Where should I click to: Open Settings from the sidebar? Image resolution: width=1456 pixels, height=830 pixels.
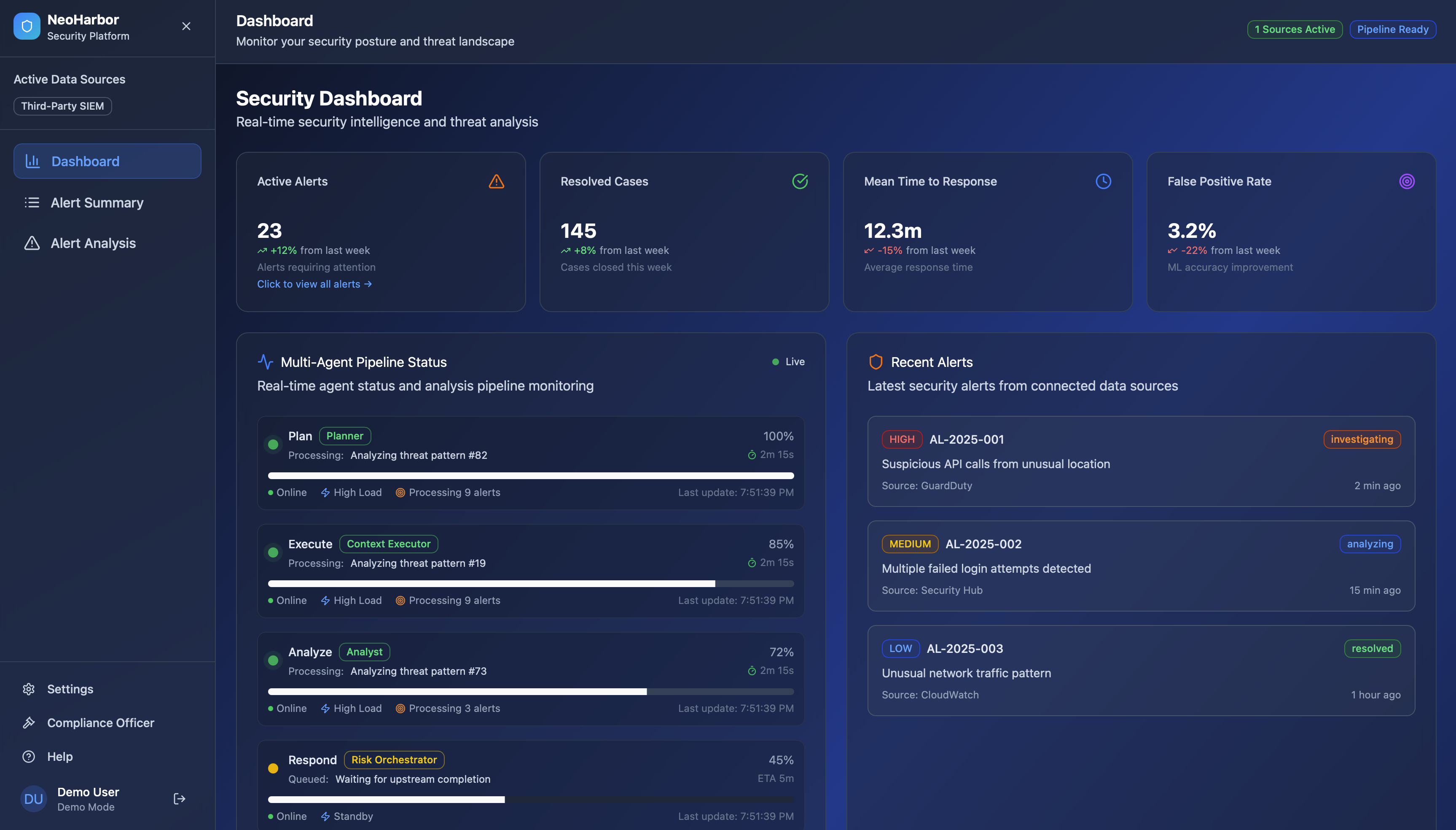70,689
